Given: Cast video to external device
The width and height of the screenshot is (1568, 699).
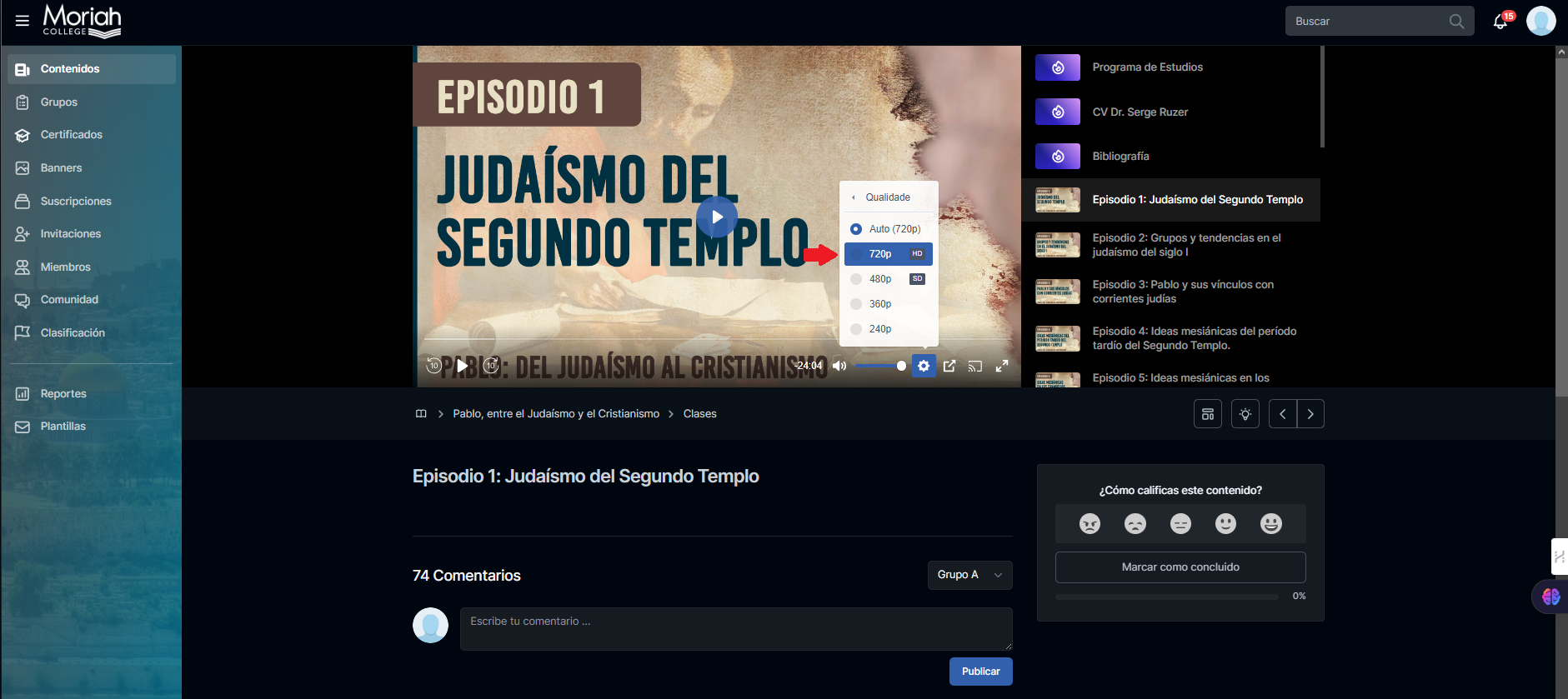Looking at the screenshot, I should pyautogui.click(x=975, y=366).
